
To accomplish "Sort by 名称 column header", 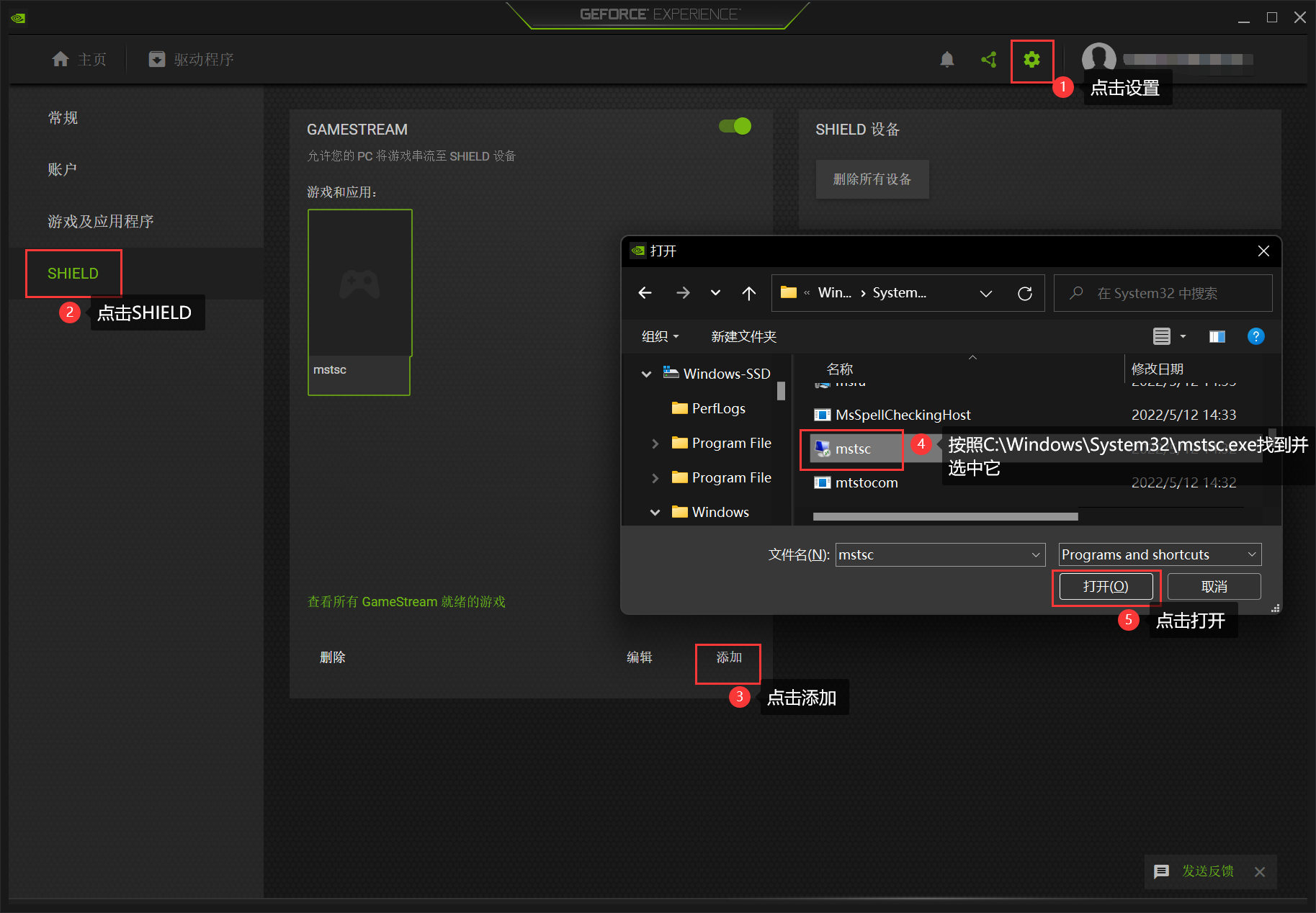I will 840,369.
